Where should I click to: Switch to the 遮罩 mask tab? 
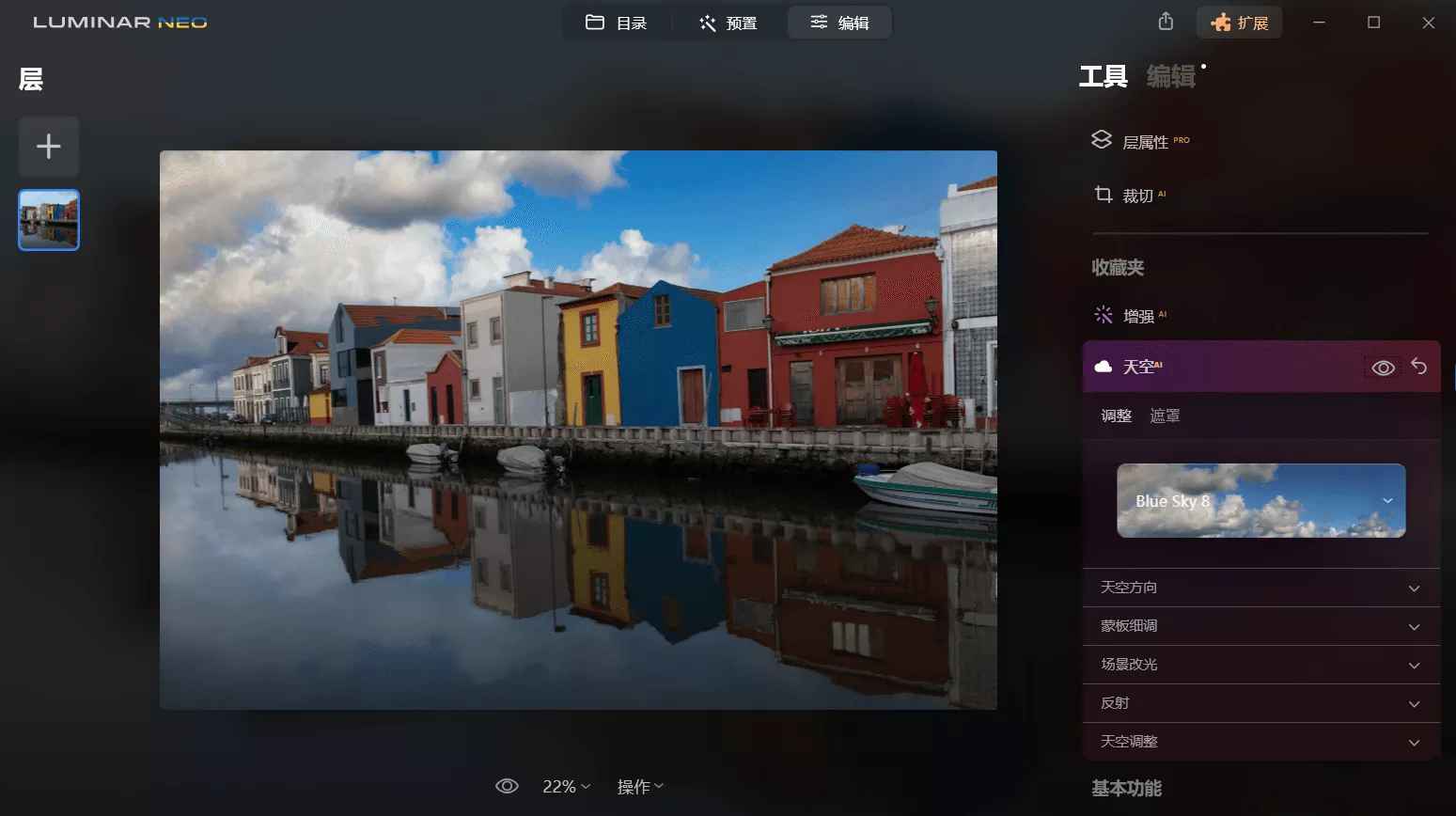1164,415
